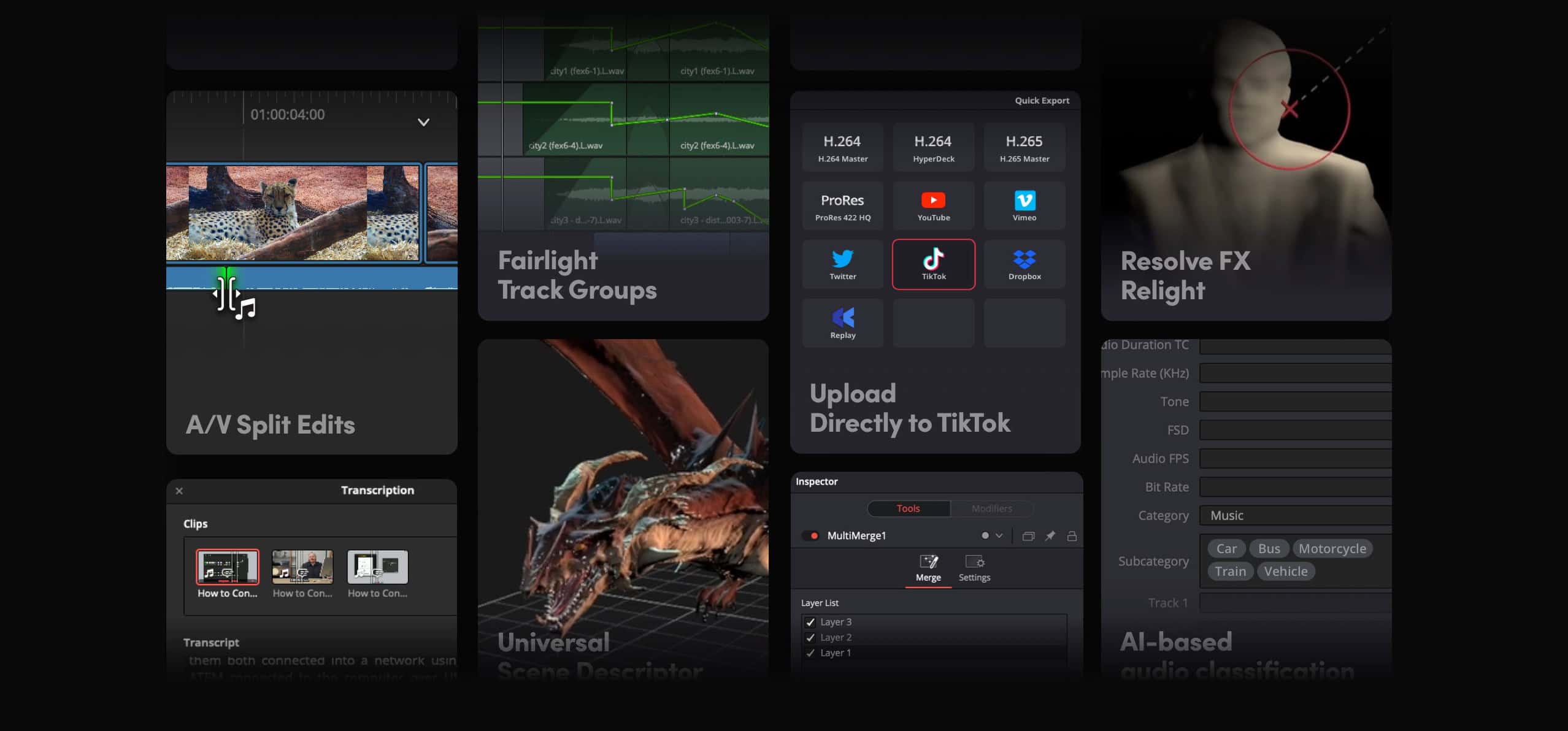Click the Audio FPS input field
This screenshot has height=731, width=1568.
(1295, 459)
